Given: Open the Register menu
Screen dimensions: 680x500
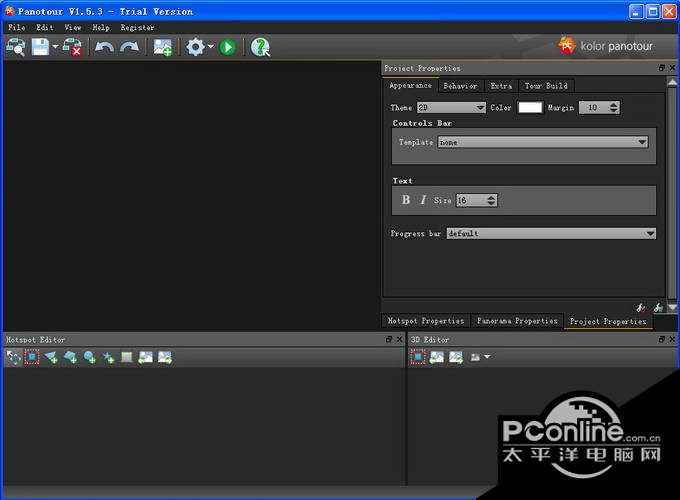Looking at the screenshot, I should click(137, 27).
